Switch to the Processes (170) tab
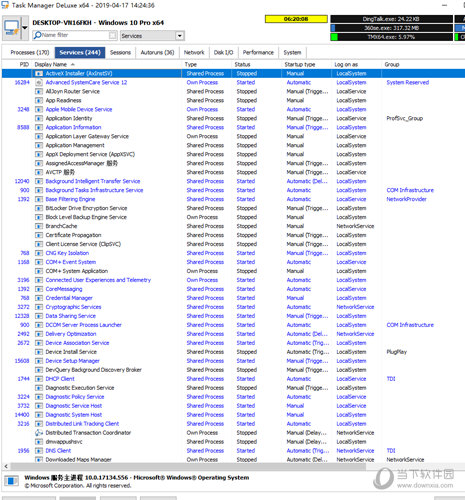 coord(30,52)
